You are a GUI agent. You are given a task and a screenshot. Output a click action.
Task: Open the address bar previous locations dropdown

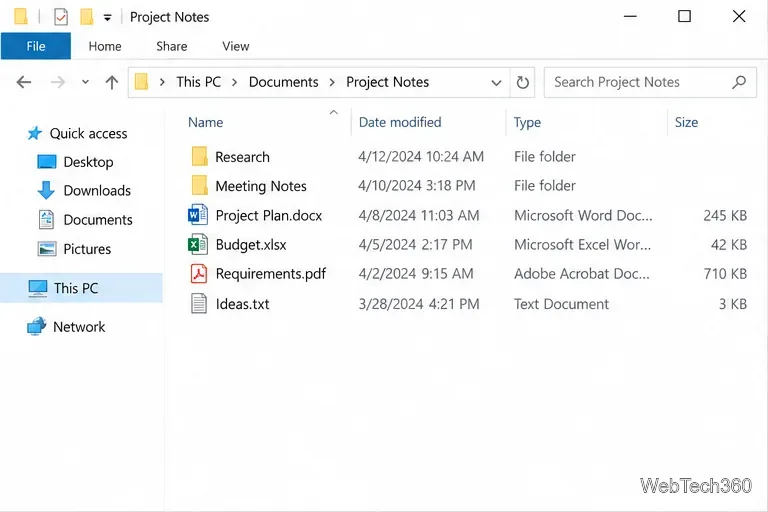[x=496, y=82]
